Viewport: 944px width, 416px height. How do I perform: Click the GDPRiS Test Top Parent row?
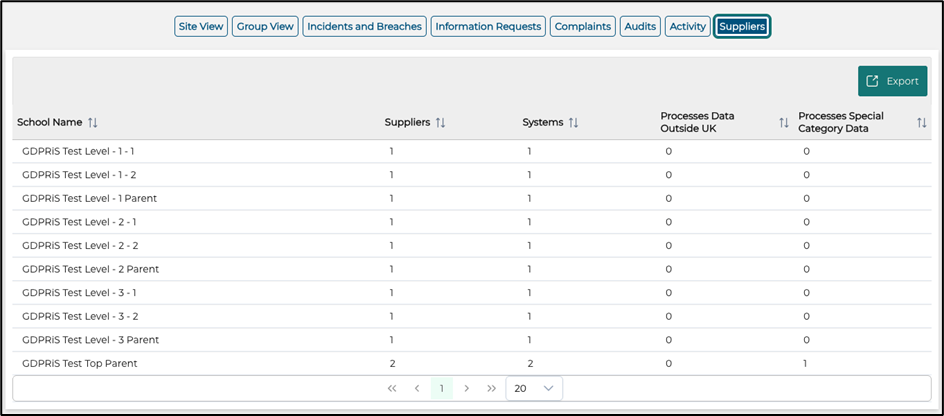[80, 363]
